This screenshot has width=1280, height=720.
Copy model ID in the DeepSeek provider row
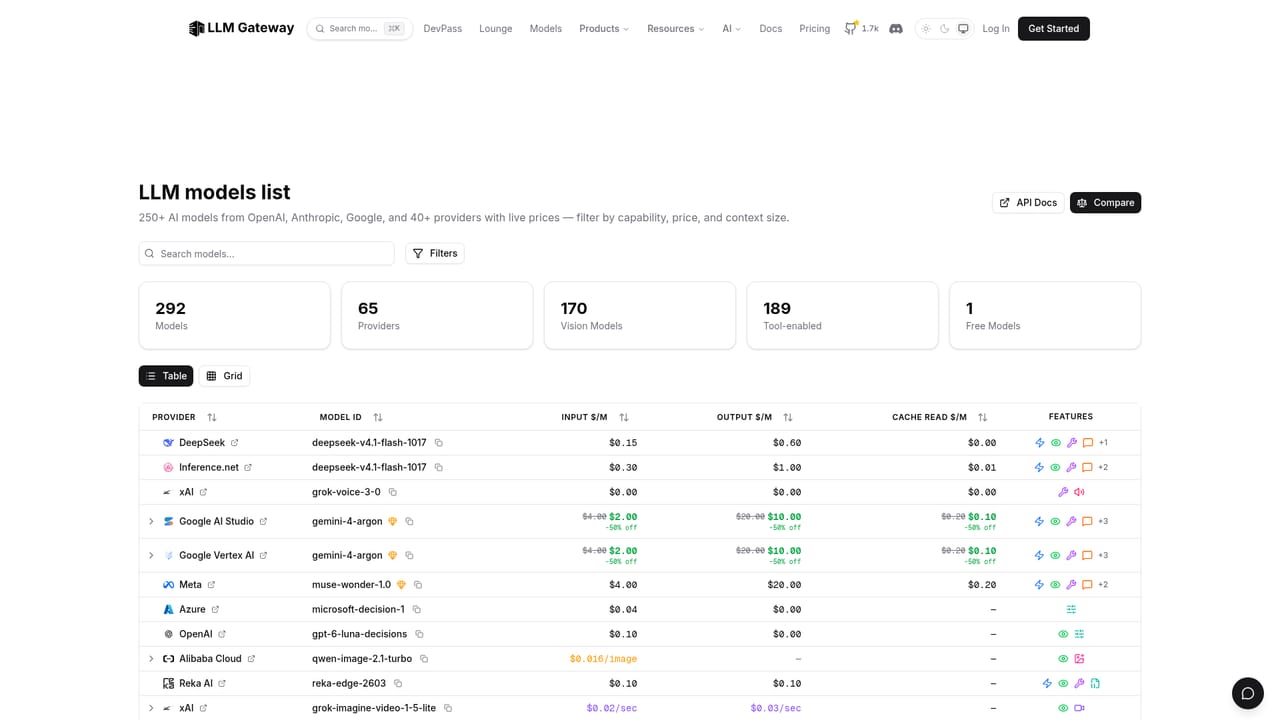439,443
